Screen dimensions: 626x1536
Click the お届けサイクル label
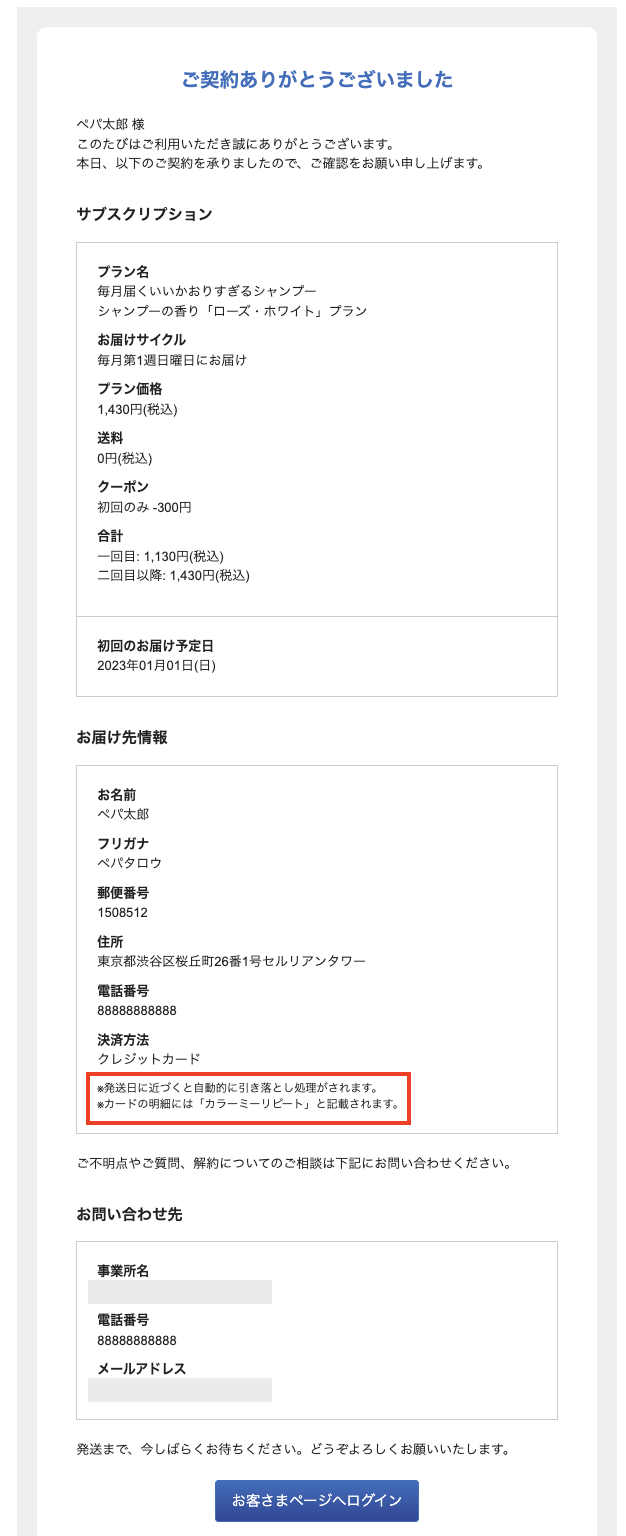[141, 340]
